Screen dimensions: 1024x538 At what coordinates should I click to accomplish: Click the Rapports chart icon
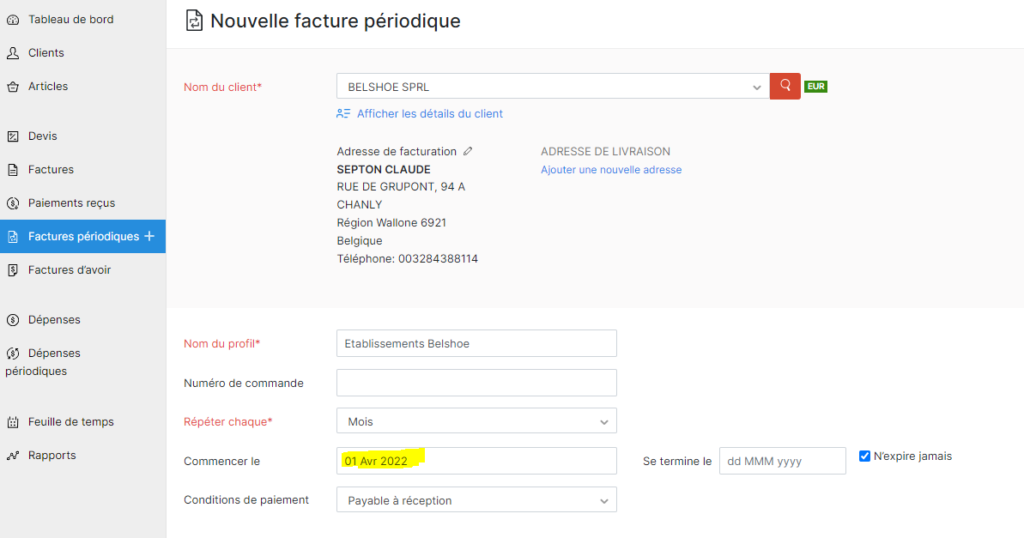[13, 455]
